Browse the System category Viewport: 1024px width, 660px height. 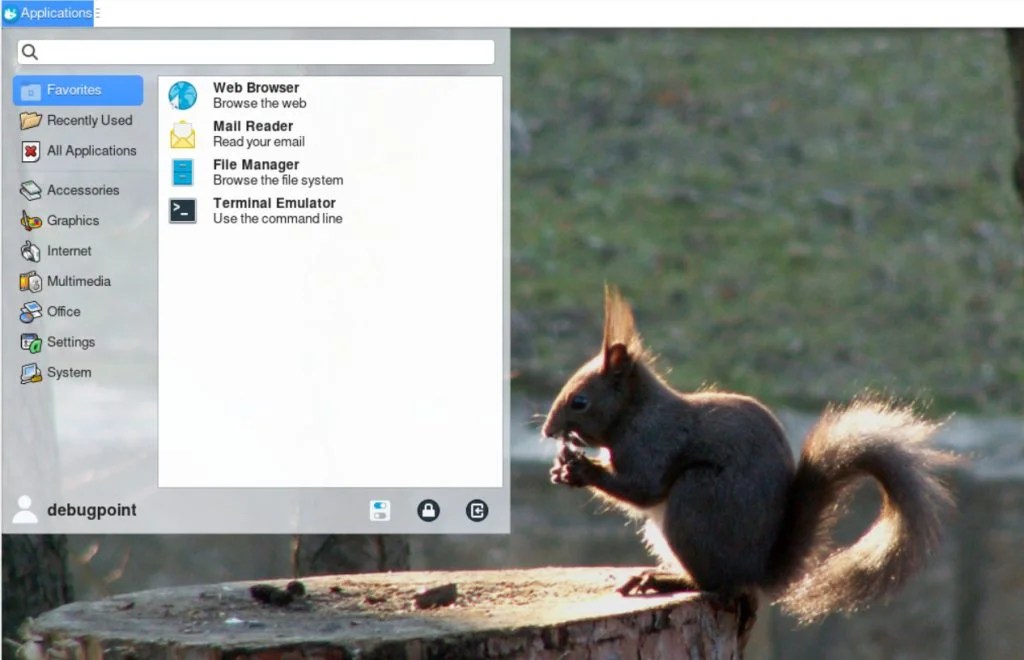(x=66, y=372)
